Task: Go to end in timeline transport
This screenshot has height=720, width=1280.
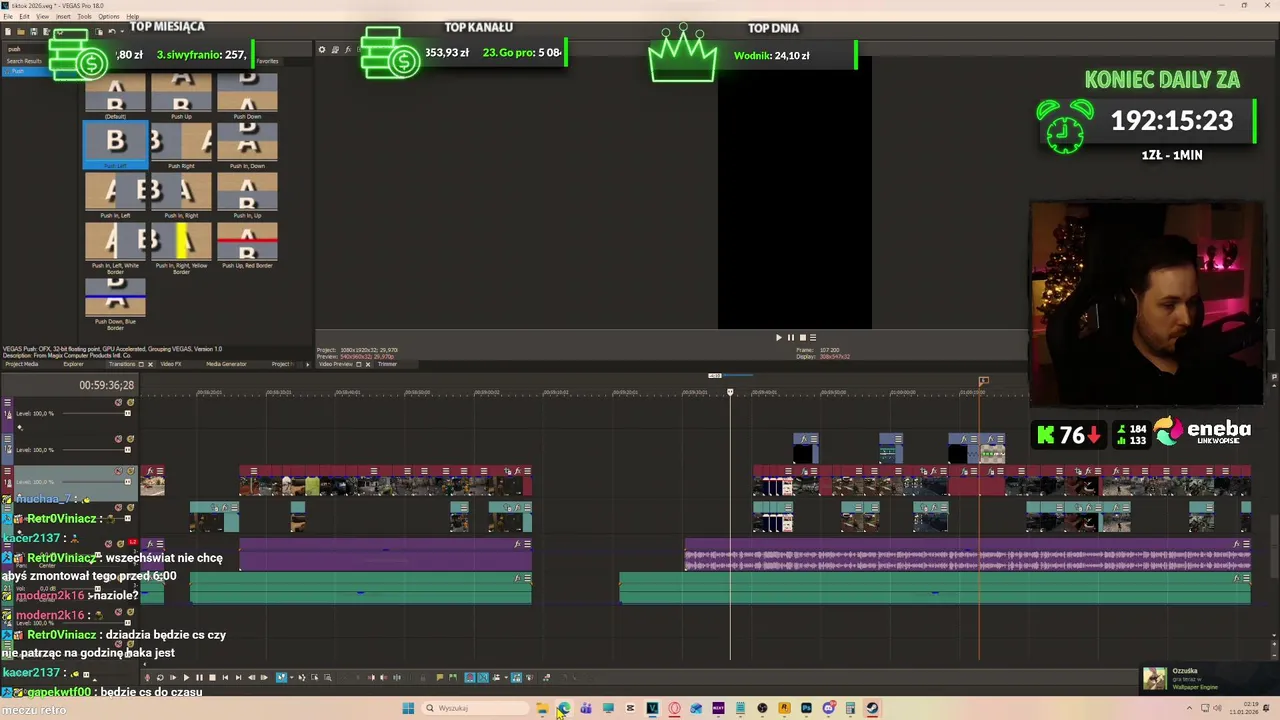Action: (x=238, y=677)
